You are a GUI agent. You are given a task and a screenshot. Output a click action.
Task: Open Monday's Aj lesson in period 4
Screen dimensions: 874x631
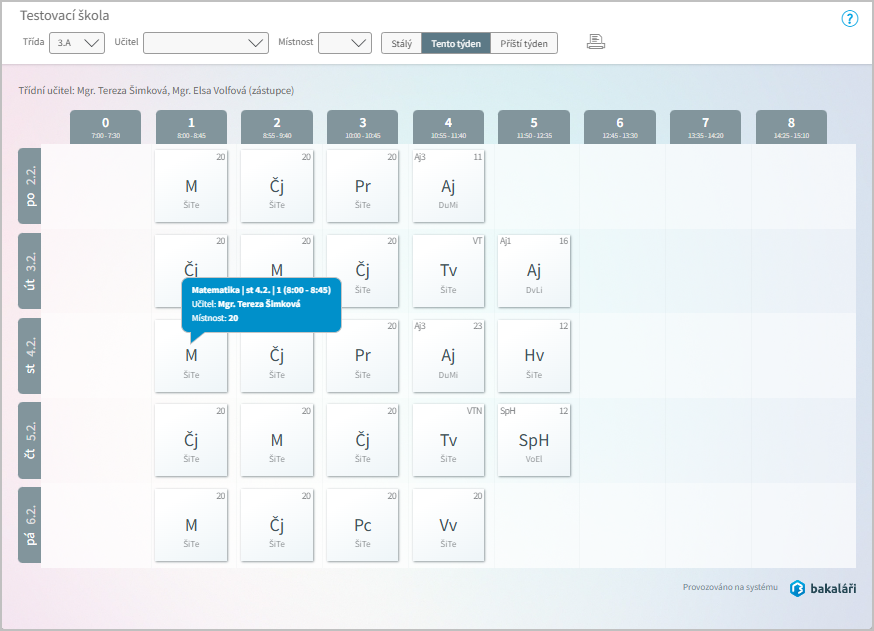[448, 187]
